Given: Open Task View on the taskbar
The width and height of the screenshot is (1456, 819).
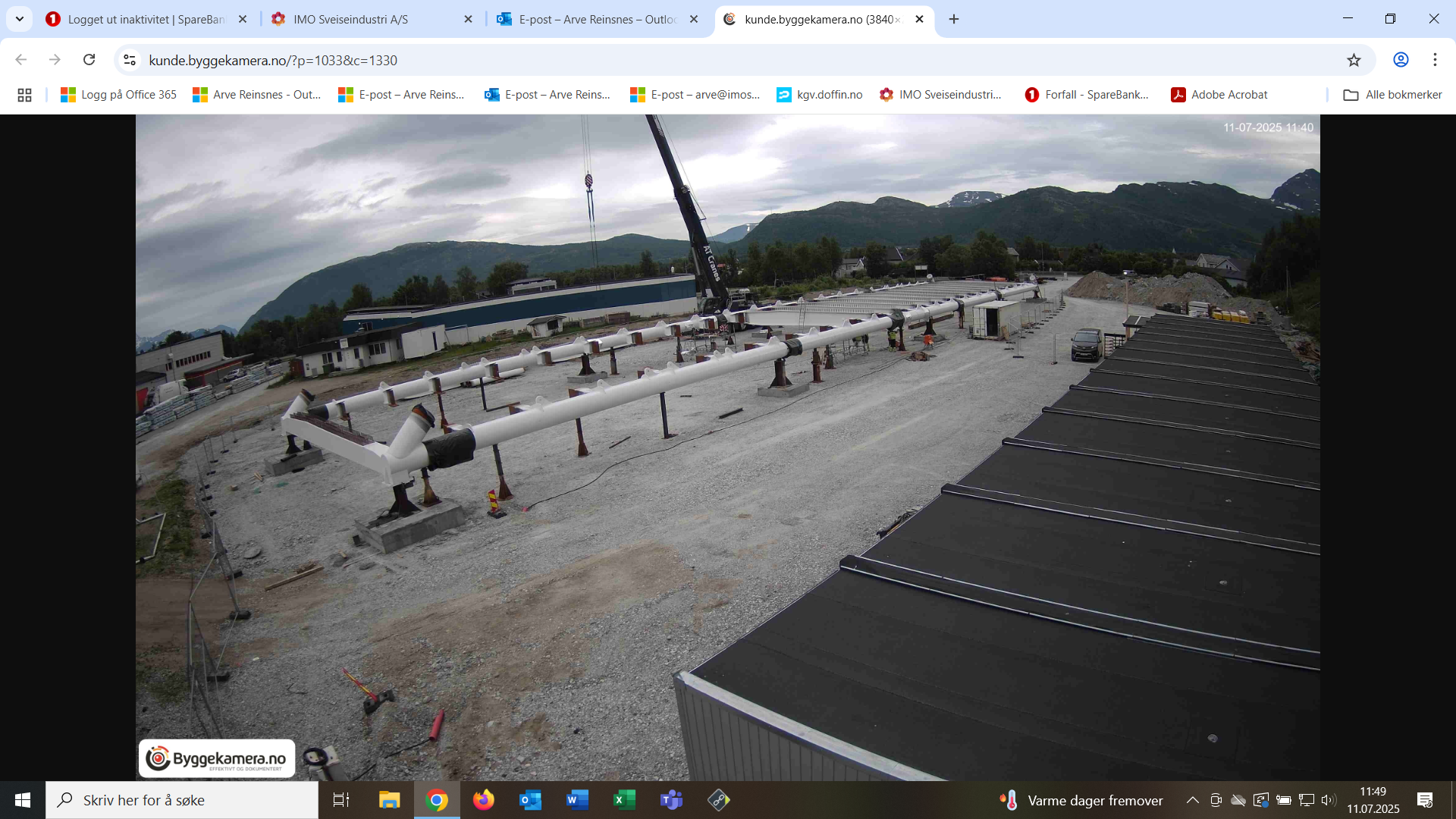Looking at the screenshot, I should tap(341, 800).
